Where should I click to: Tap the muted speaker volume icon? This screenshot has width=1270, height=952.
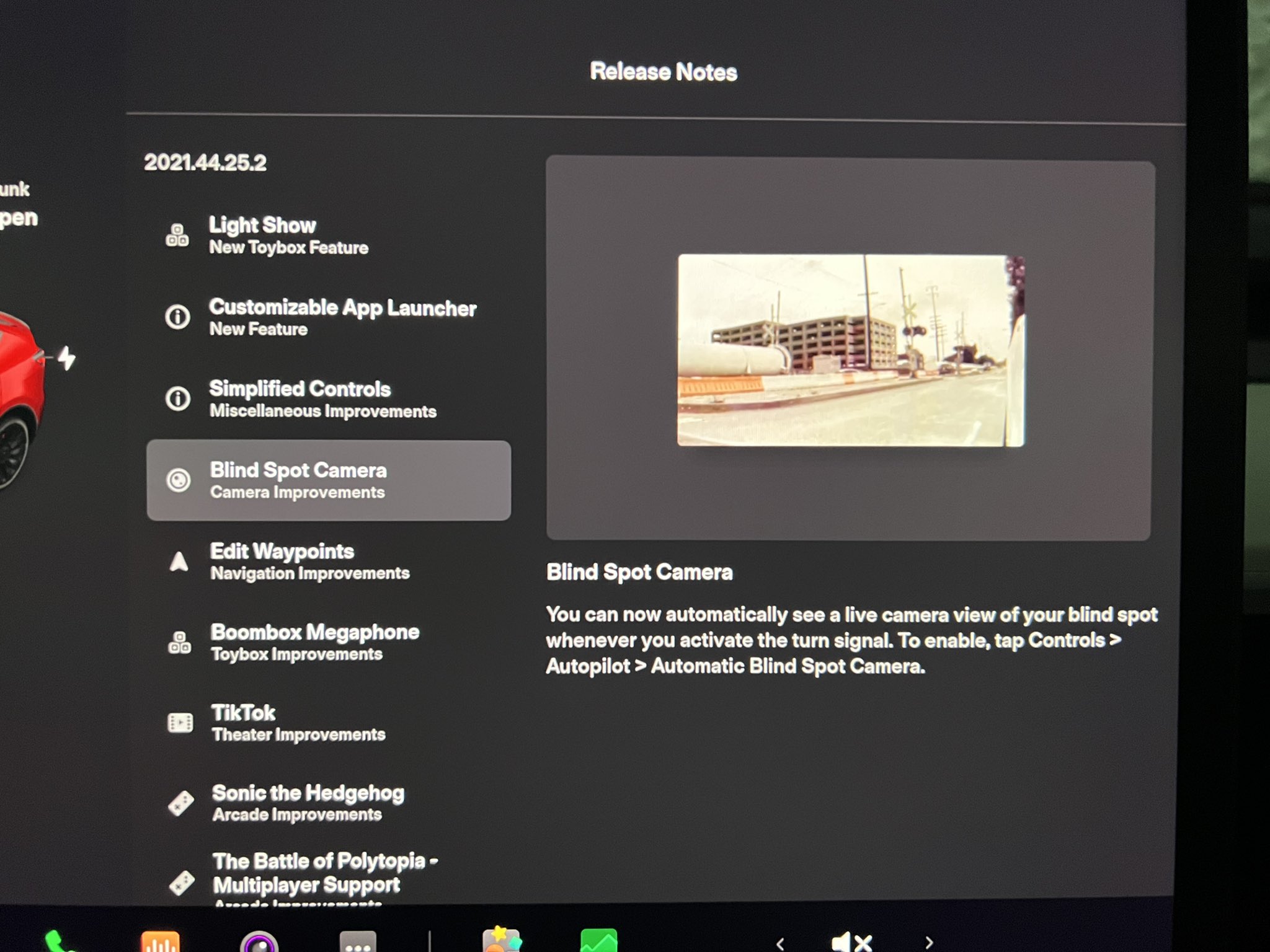tap(853, 941)
